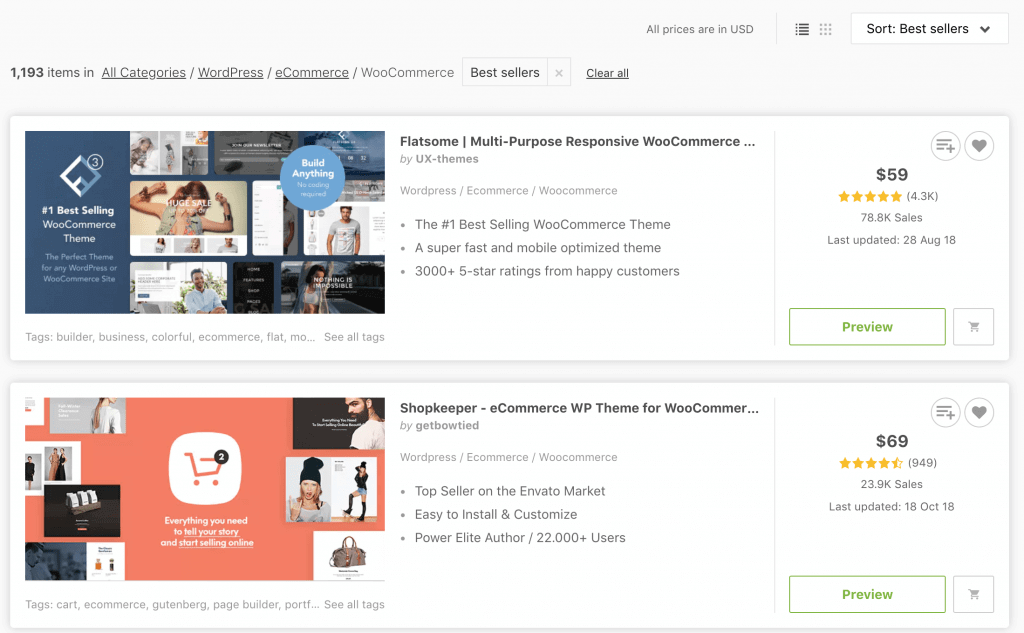Click the Best sellers filter label

tap(505, 73)
